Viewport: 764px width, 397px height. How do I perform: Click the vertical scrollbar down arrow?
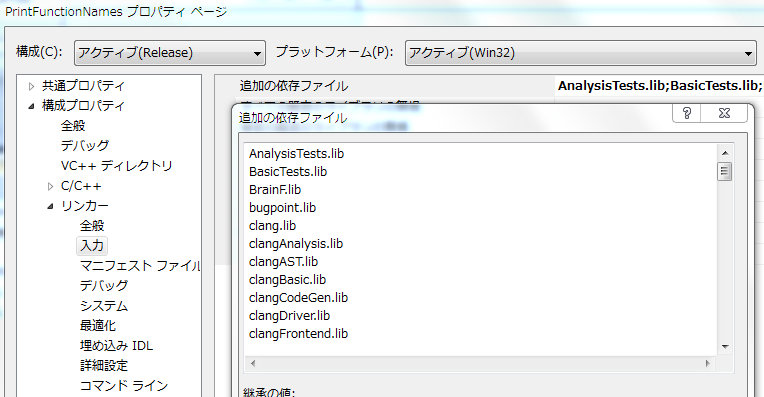(725, 347)
